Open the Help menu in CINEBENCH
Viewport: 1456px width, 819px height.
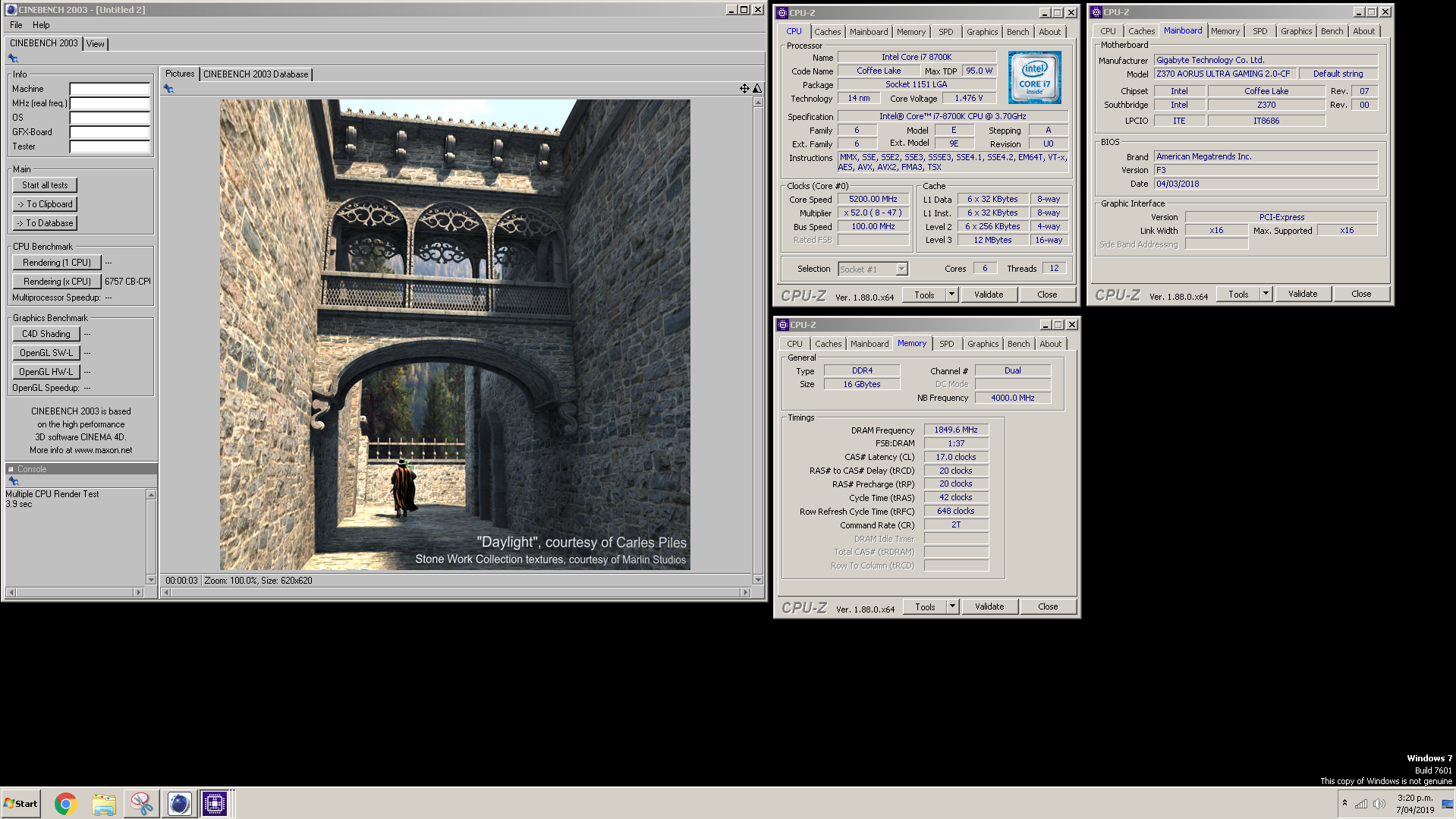click(41, 25)
